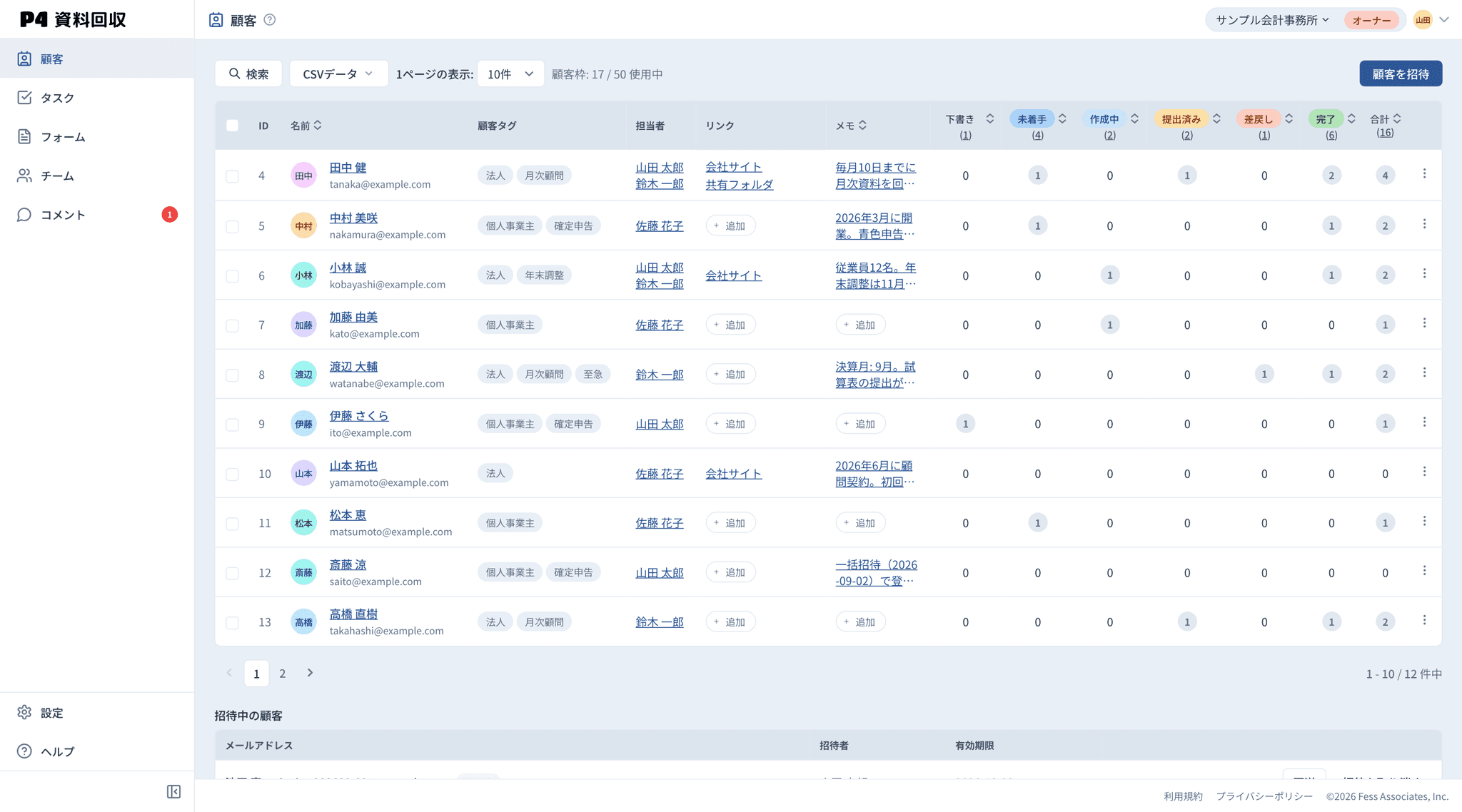
Task: Check the checkbox for 伊藤 さくら row
Action: 233,425
